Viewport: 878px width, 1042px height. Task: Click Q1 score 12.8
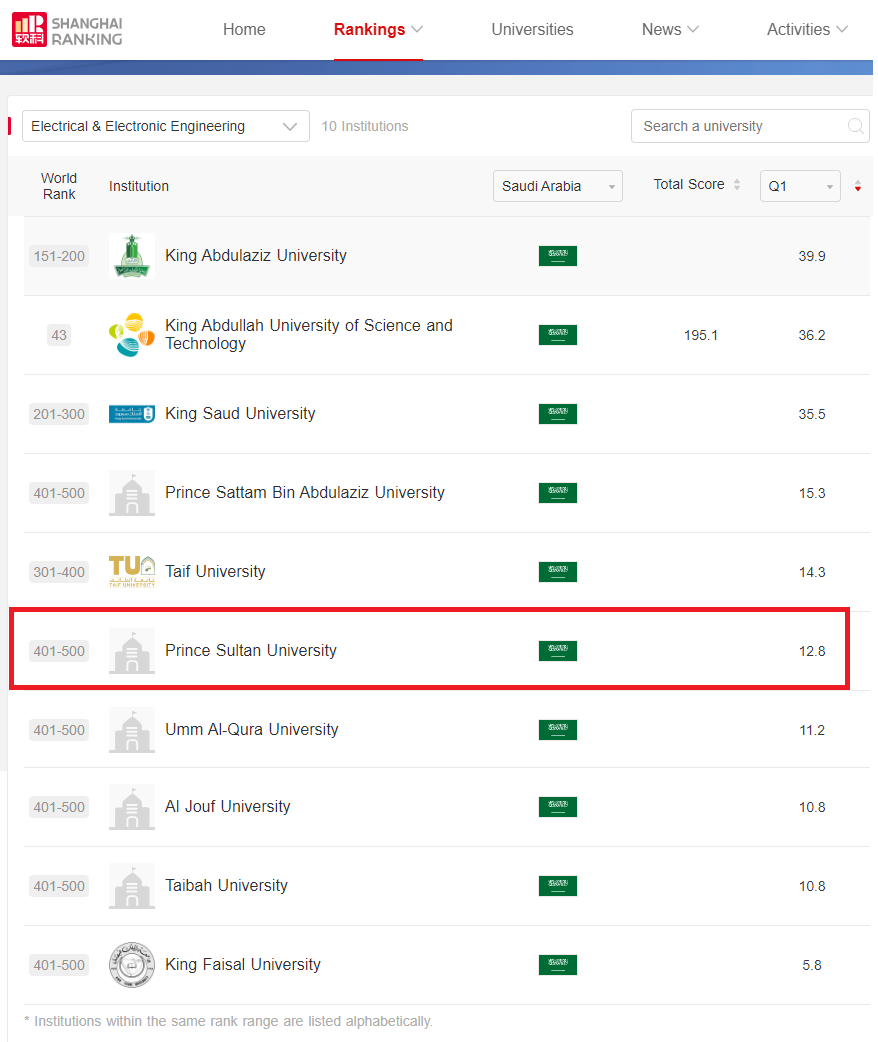[812, 651]
